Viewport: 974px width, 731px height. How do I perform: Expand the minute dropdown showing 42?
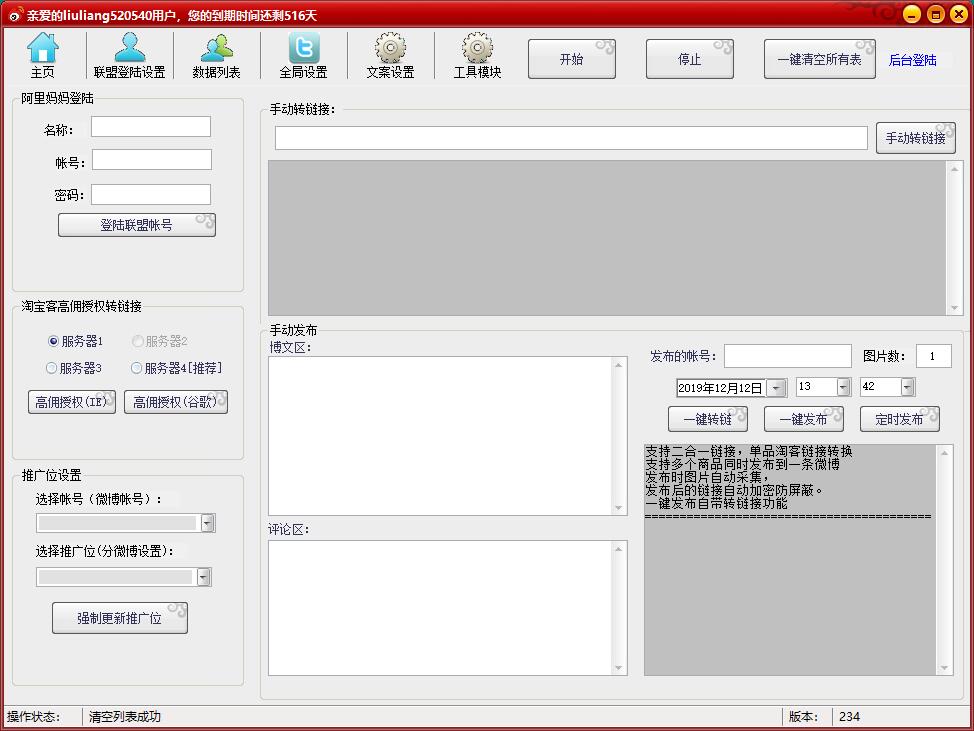point(908,387)
